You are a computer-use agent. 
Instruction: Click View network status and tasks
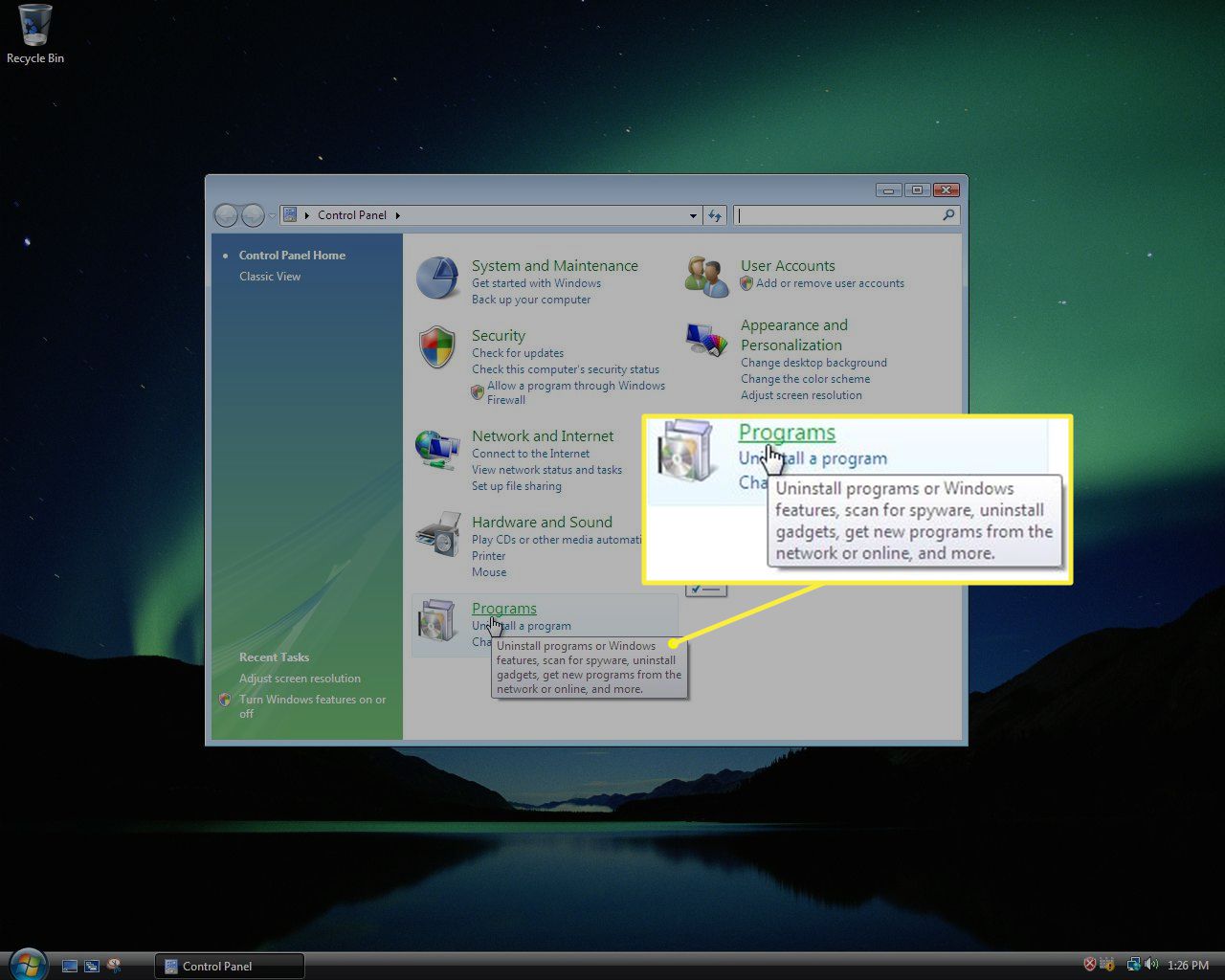(x=546, y=470)
